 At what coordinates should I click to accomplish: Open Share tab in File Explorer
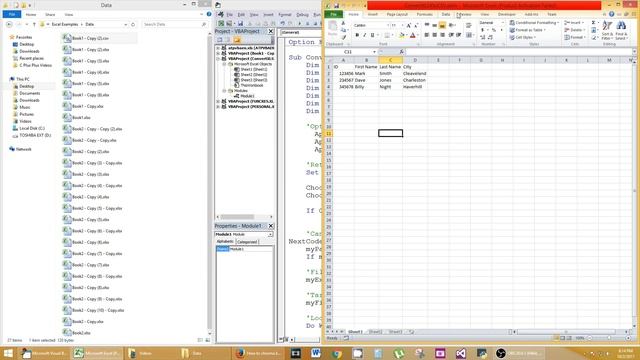50,14
